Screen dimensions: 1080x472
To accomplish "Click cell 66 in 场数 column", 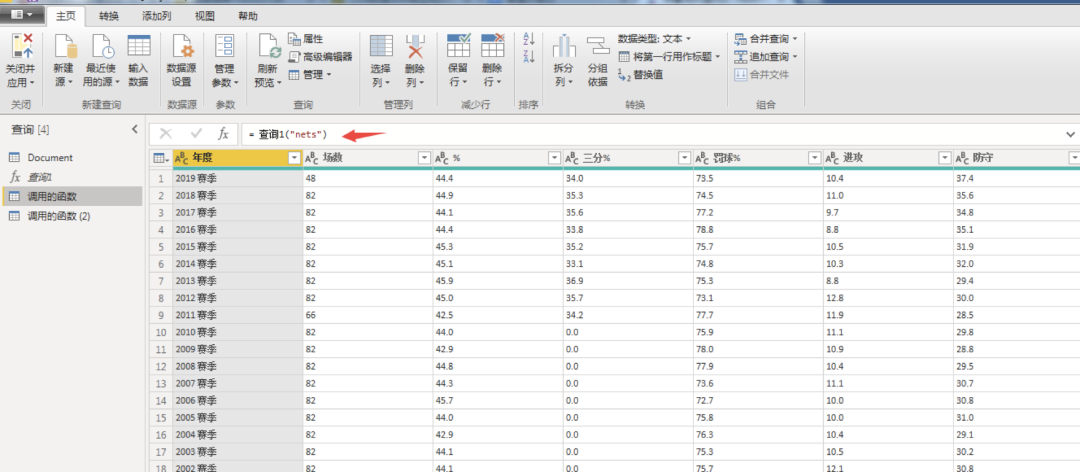I will tap(368, 315).
